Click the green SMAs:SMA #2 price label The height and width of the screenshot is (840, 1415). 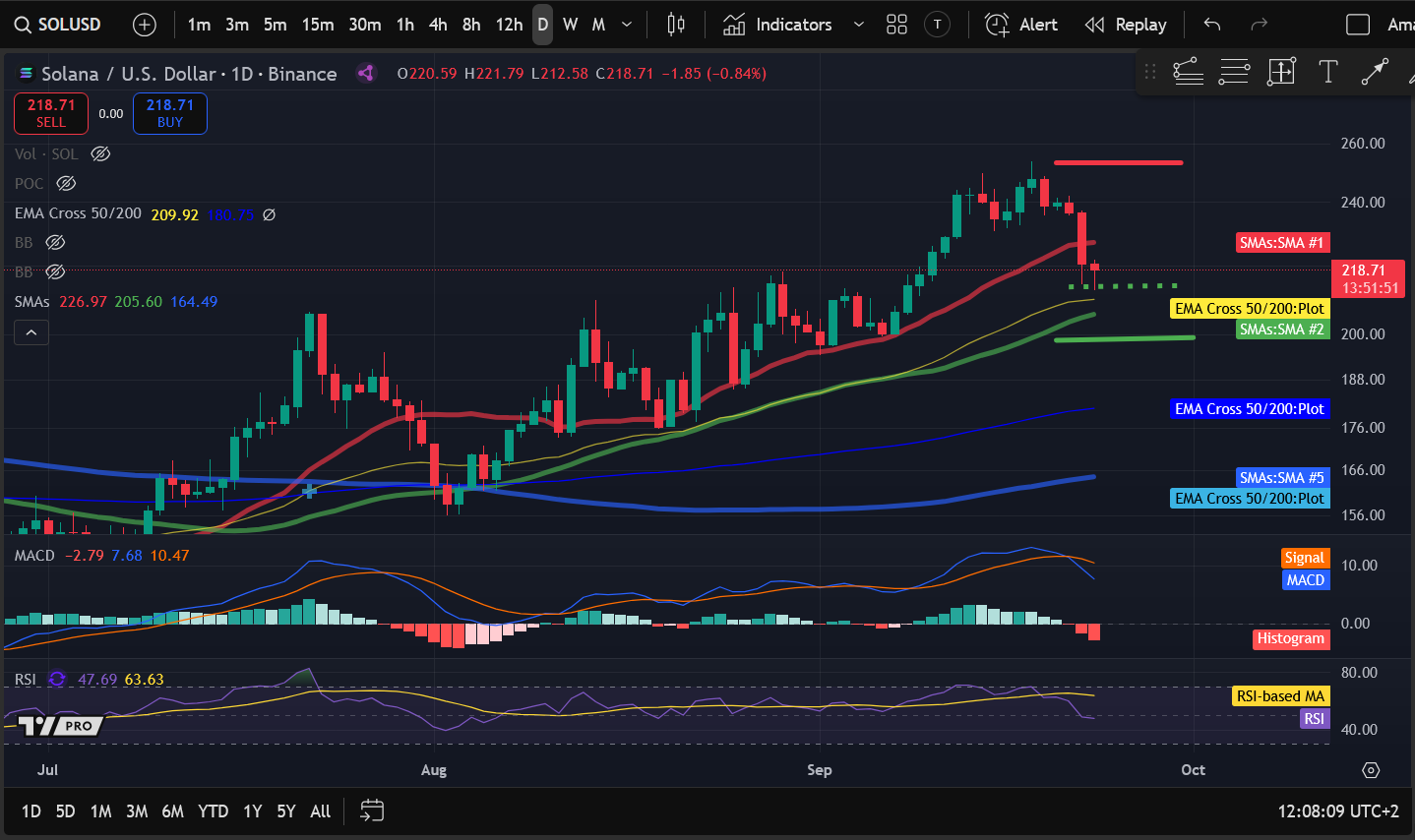coord(1282,330)
